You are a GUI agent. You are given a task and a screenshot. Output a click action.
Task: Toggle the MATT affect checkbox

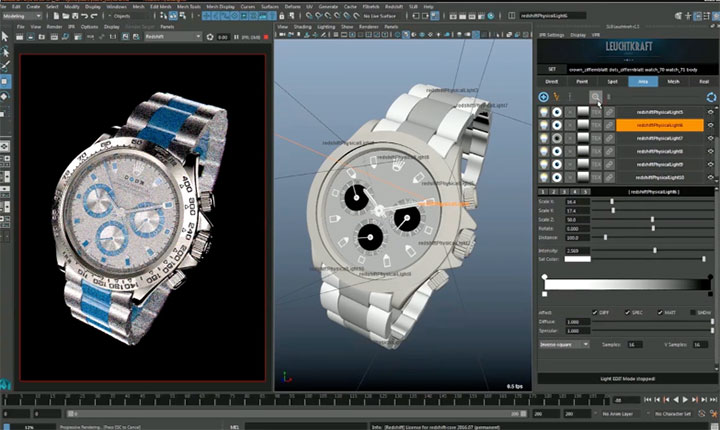coord(660,312)
